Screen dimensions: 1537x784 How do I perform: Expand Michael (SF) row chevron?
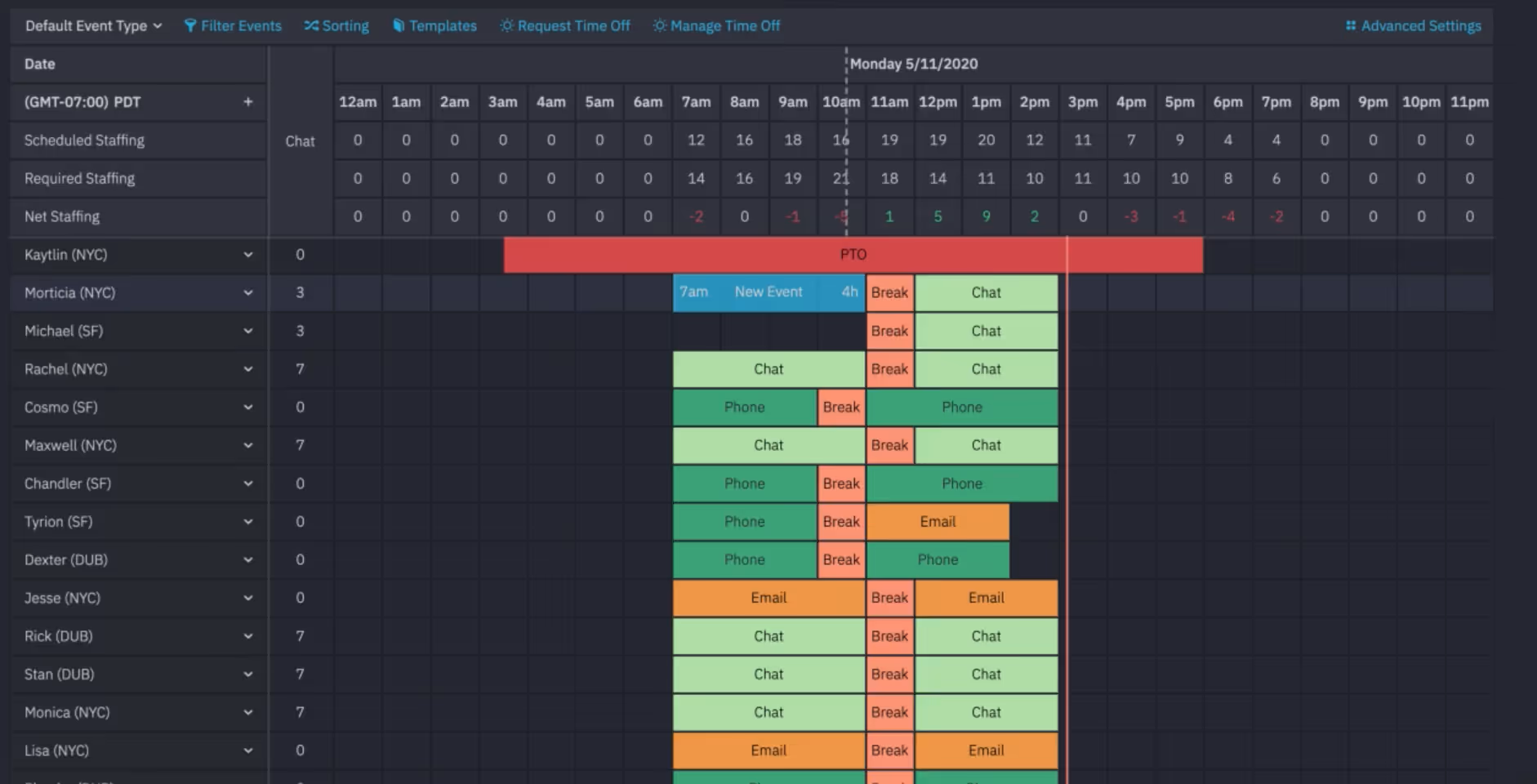click(247, 331)
